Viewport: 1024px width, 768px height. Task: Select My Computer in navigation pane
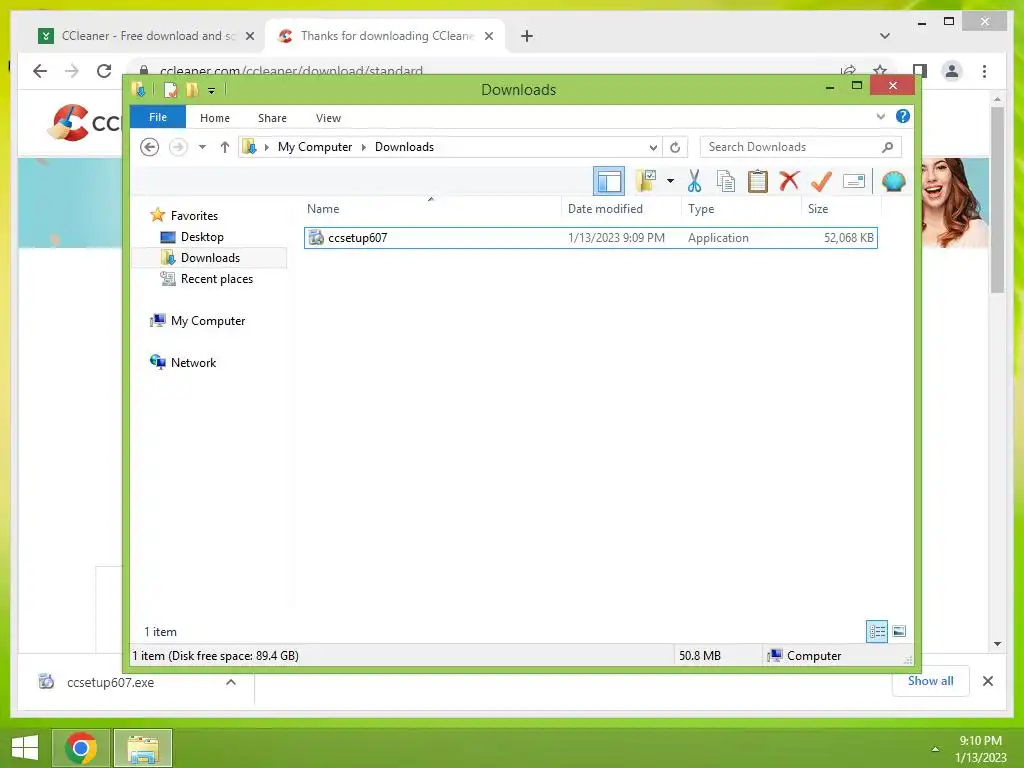tap(208, 321)
